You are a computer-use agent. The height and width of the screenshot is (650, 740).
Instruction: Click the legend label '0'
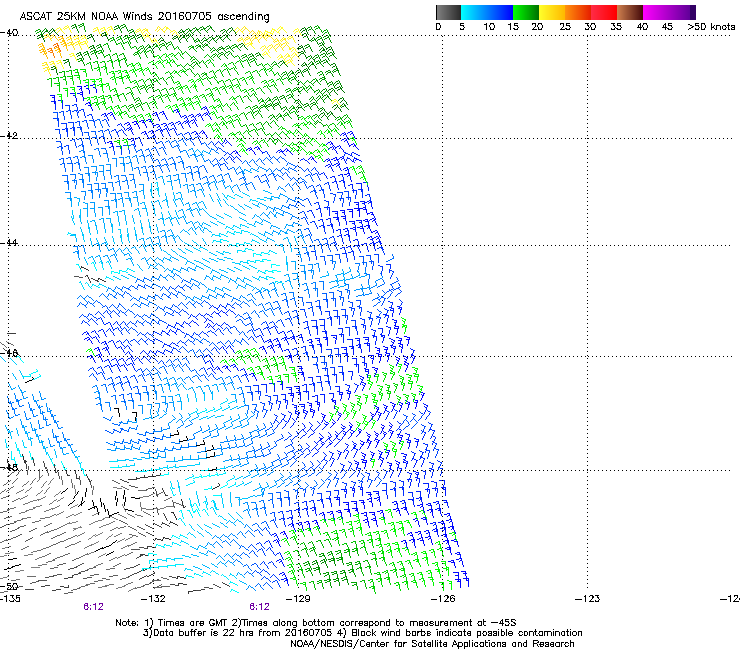click(x=438, y=26)
